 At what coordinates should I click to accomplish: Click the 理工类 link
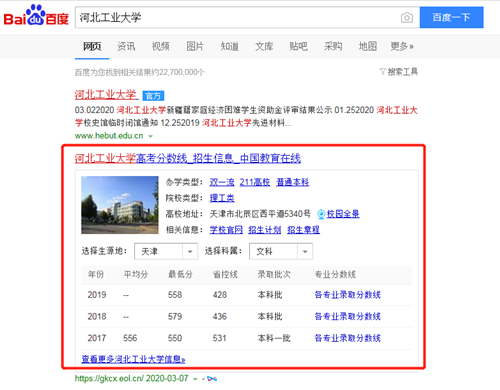coord(222,198)
